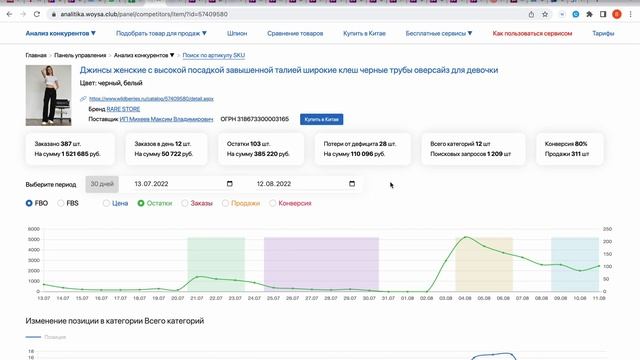Click the Остатки 103 шт. card
This screenshot has height=360, width=640.
[261, 149]
